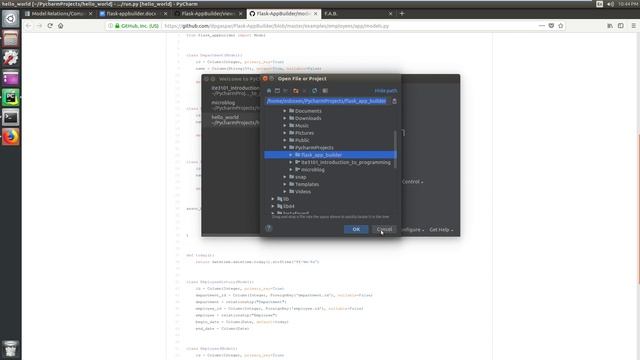Go to home directory in file dialog
Viewport: 640px width, 360px height.
tap(269, 91)
